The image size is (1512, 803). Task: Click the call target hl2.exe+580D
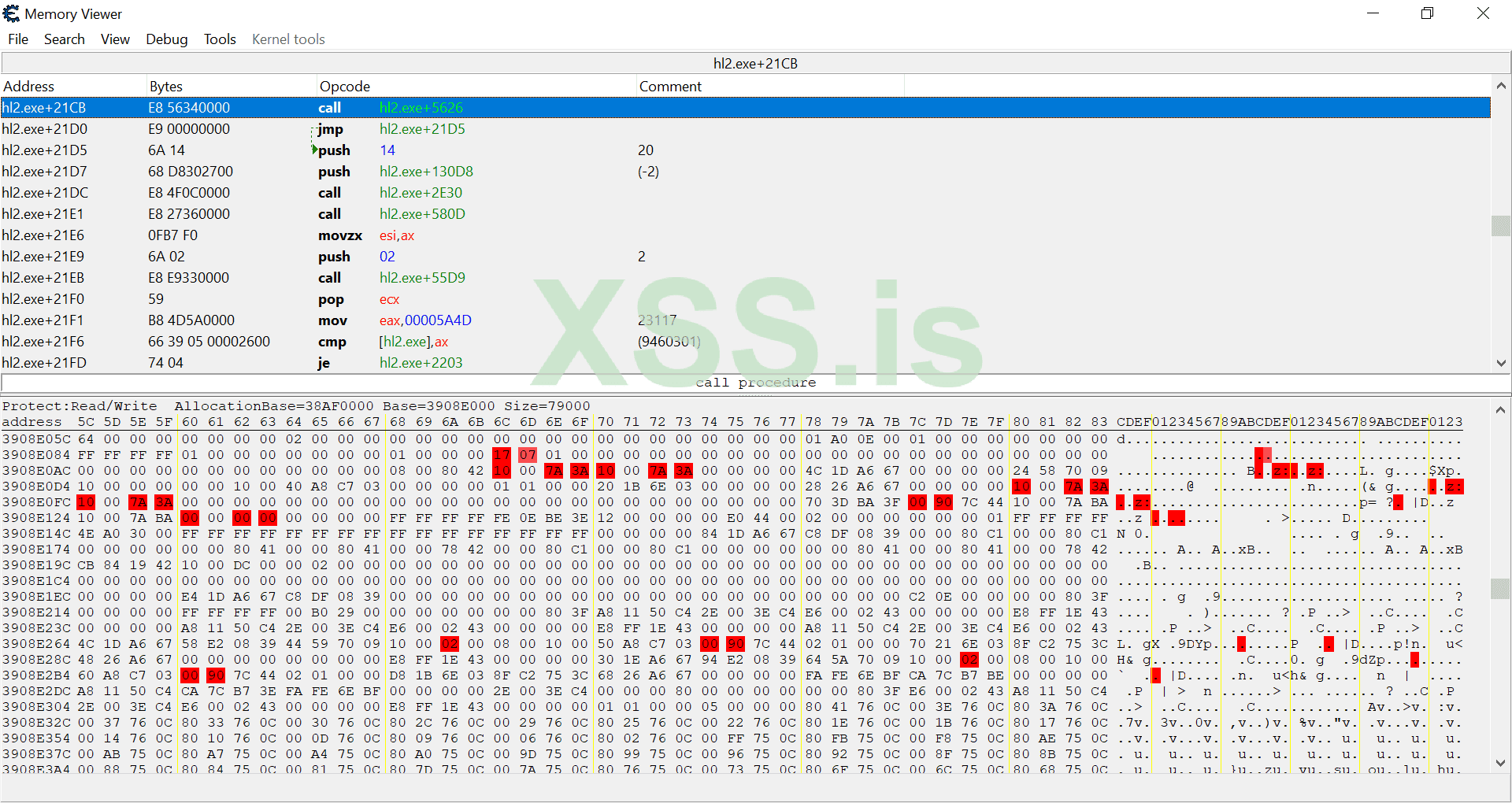click(x=422, y=214)
